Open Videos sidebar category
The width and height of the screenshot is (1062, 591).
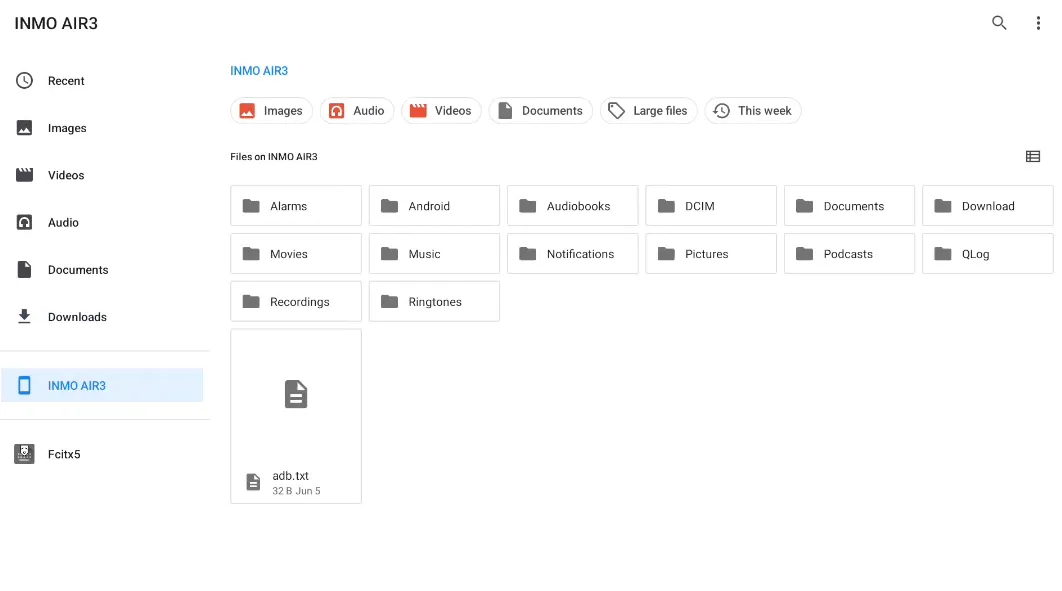66,175
